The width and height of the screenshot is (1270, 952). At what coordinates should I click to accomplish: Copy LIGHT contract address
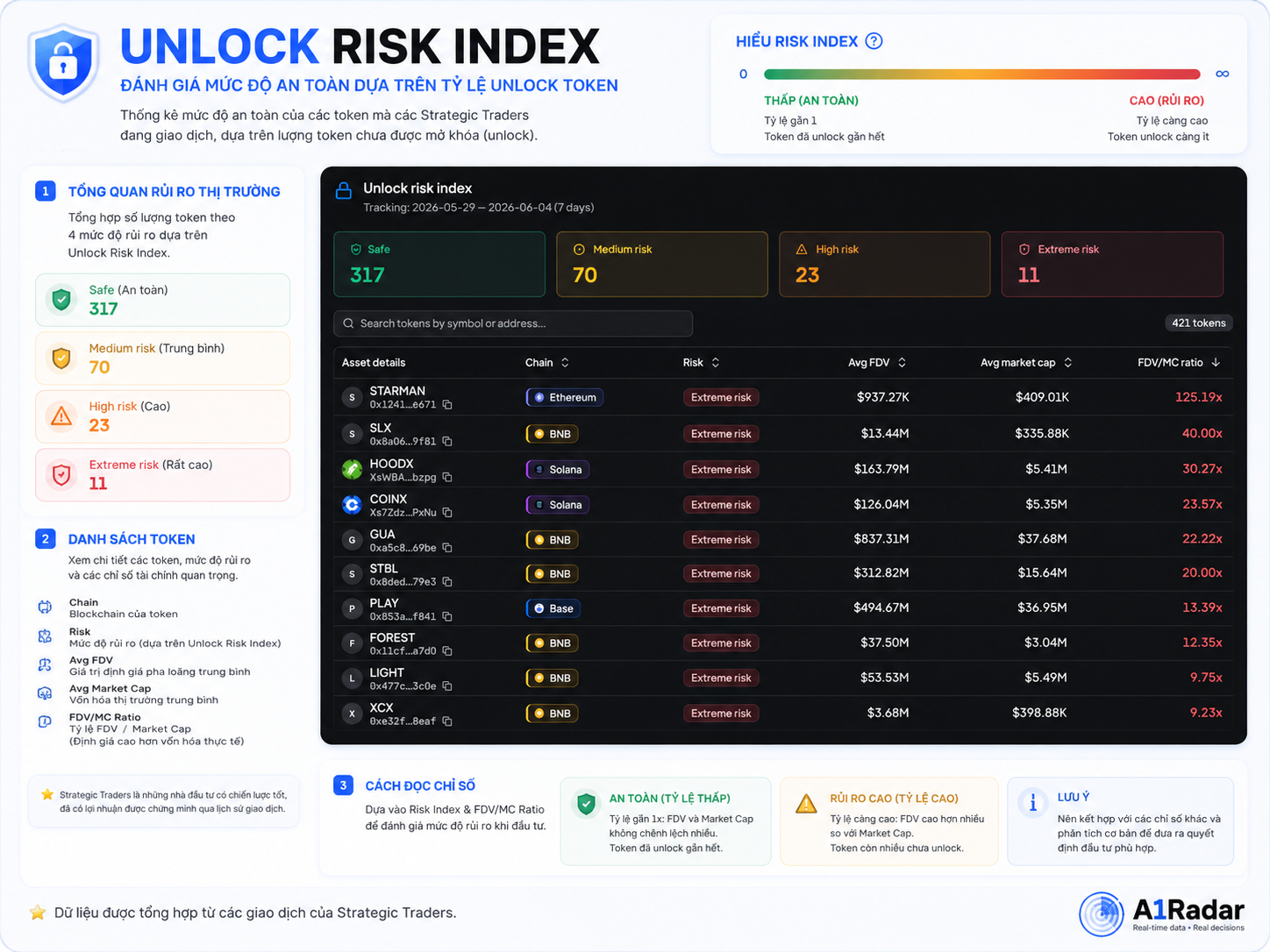(447, 686)
